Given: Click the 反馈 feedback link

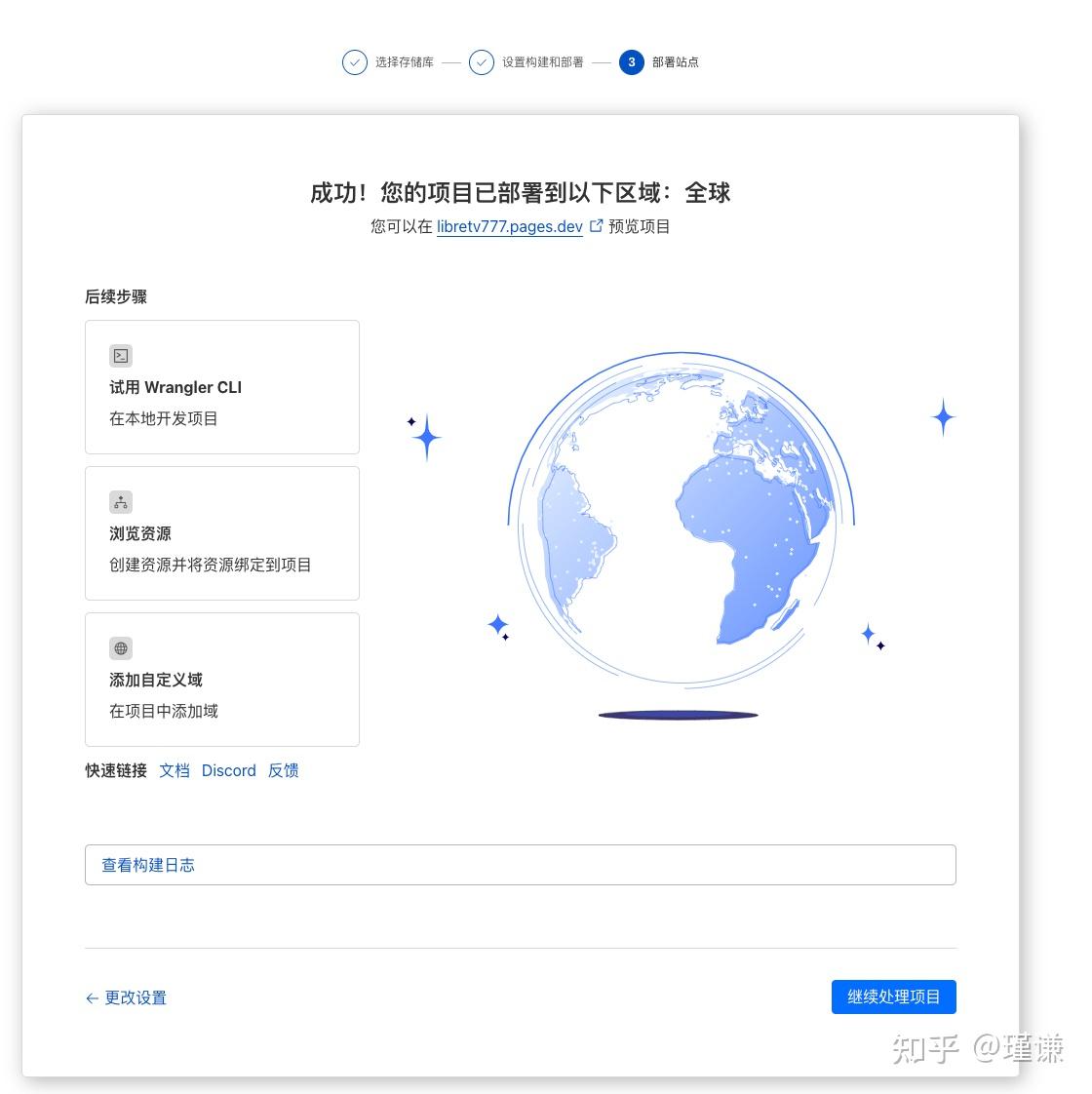Looking at the screenshot, I should tap(283, 770).
